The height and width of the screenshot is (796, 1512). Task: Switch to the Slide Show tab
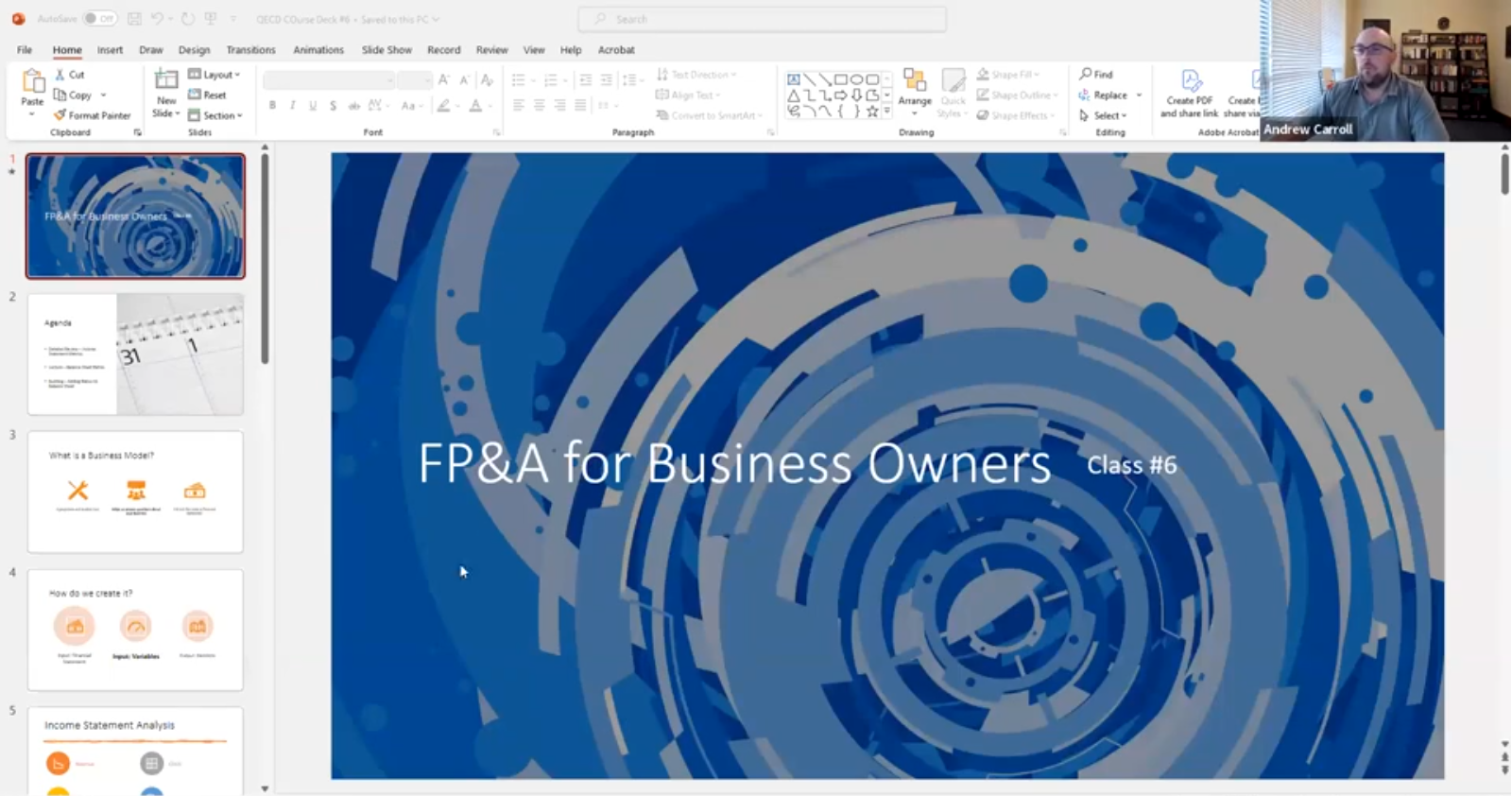[387, 50]
